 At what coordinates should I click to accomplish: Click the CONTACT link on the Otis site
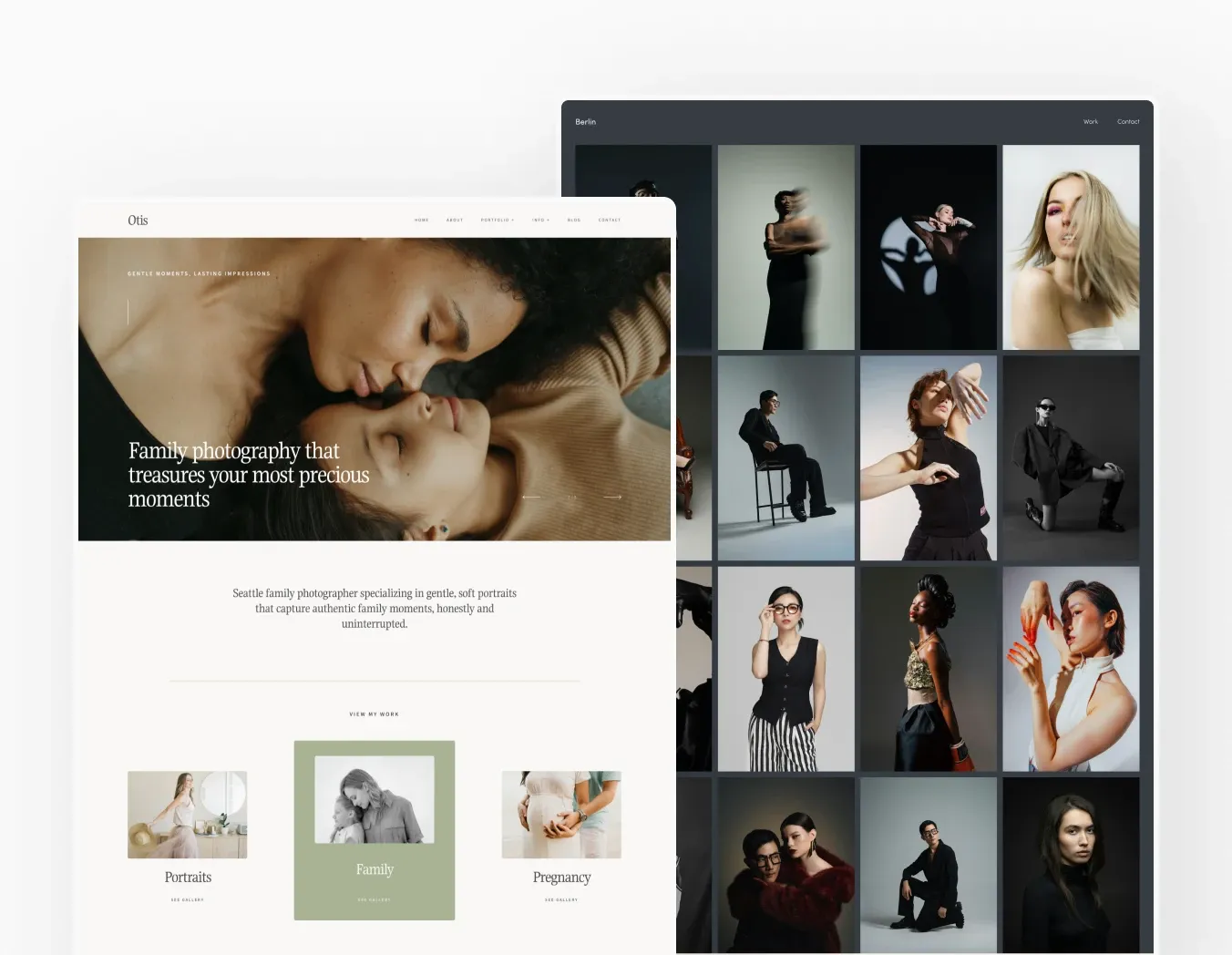[609, 220]
